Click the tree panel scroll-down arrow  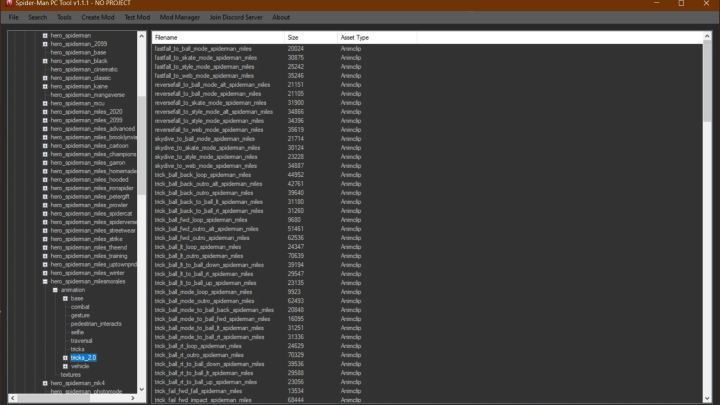[x=141, y=389]
